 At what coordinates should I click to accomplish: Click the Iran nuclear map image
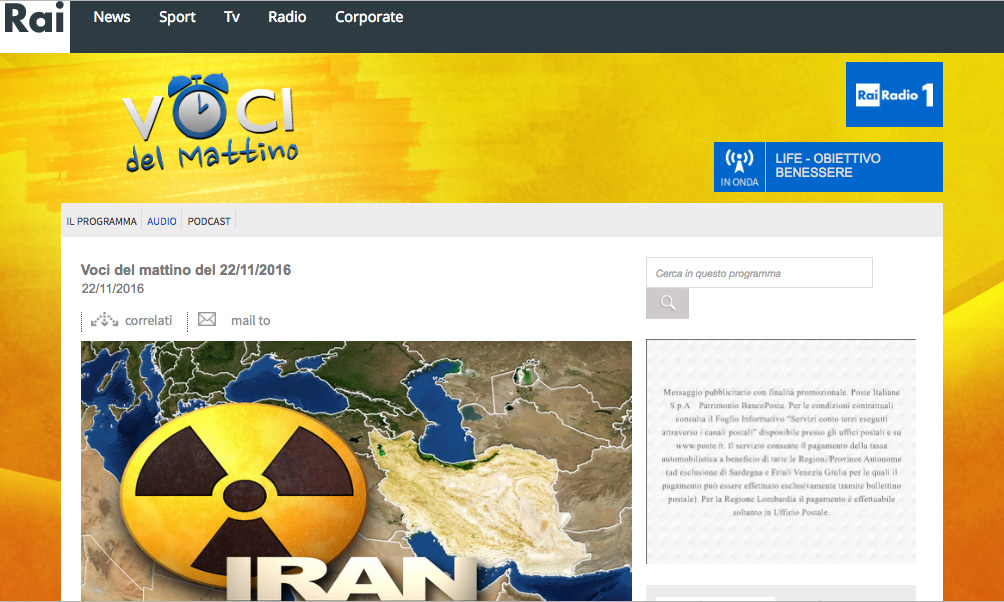pos(356,470)
